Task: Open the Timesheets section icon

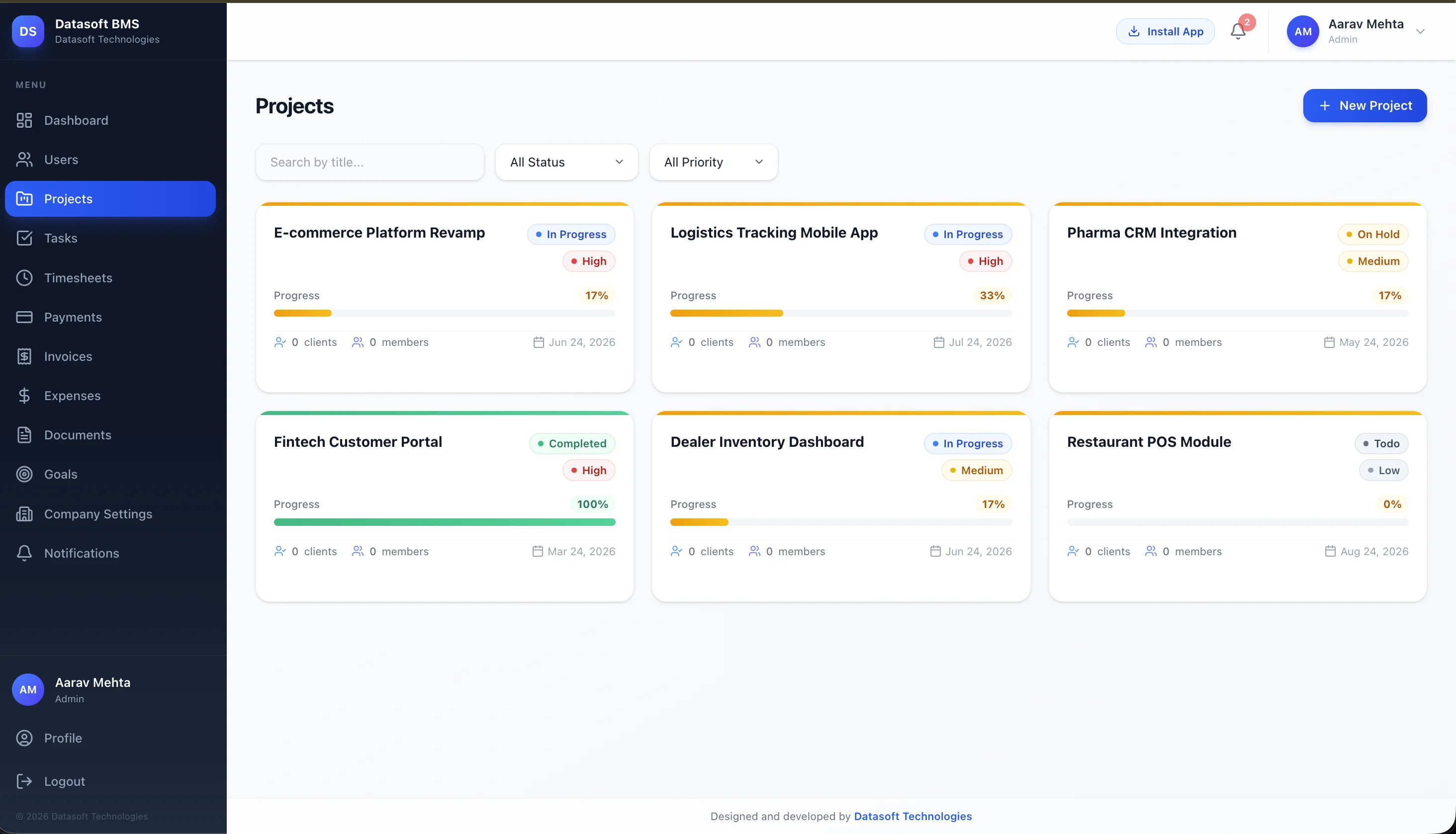Action: coord(25,278)
